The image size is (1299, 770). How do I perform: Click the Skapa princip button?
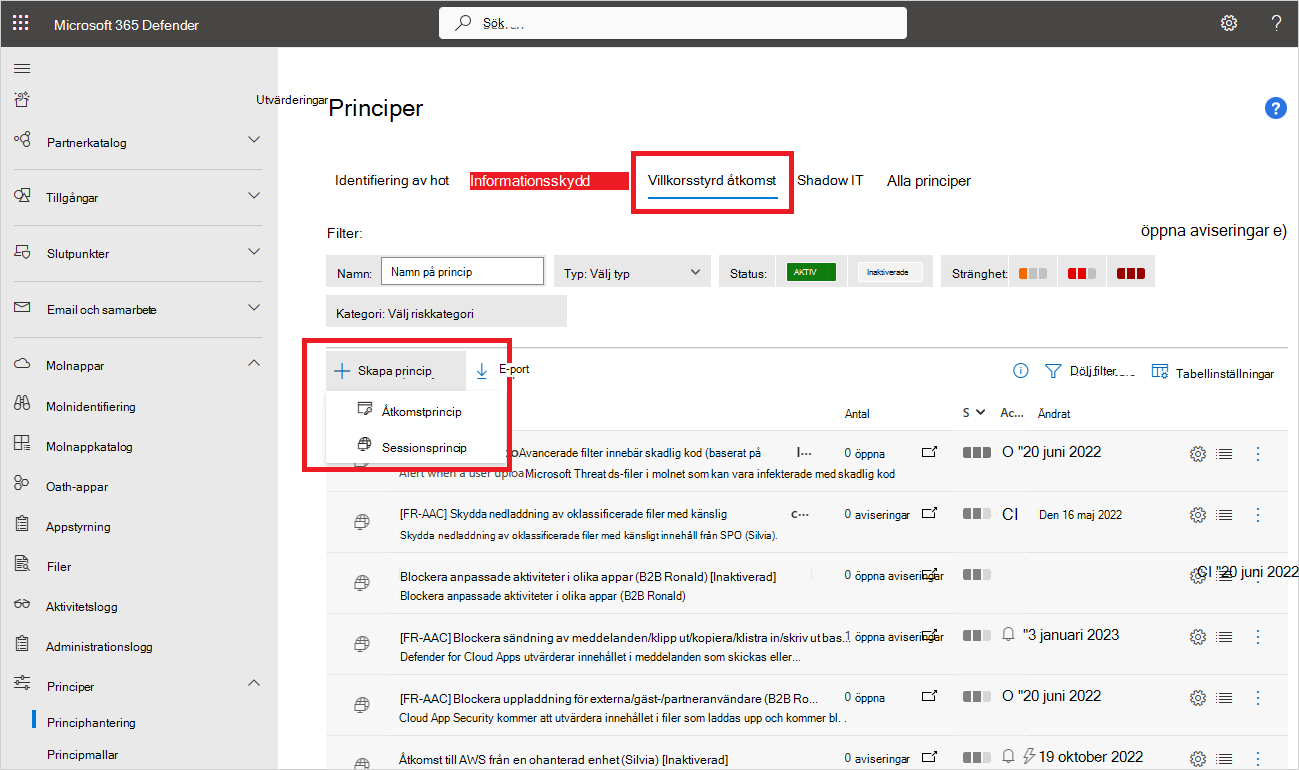pyautogui.click(x=396, y=371)
